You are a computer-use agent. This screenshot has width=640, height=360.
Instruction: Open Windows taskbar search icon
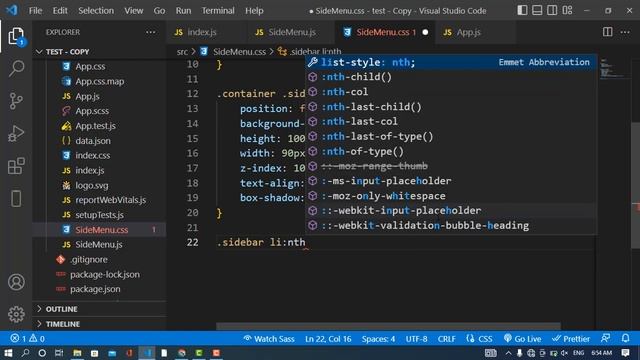tap(25, 353)
